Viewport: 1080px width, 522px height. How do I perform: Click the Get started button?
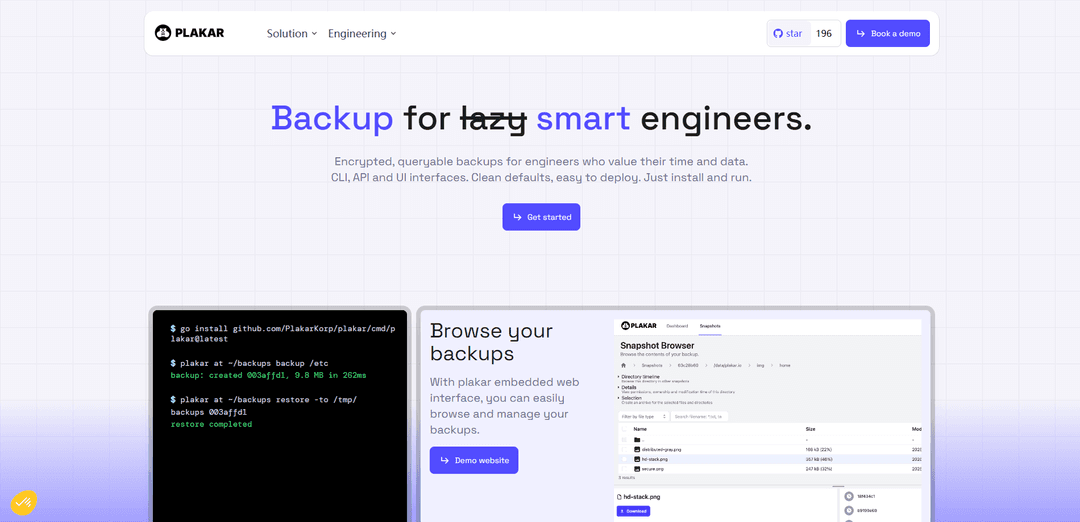tap(541, 217)
